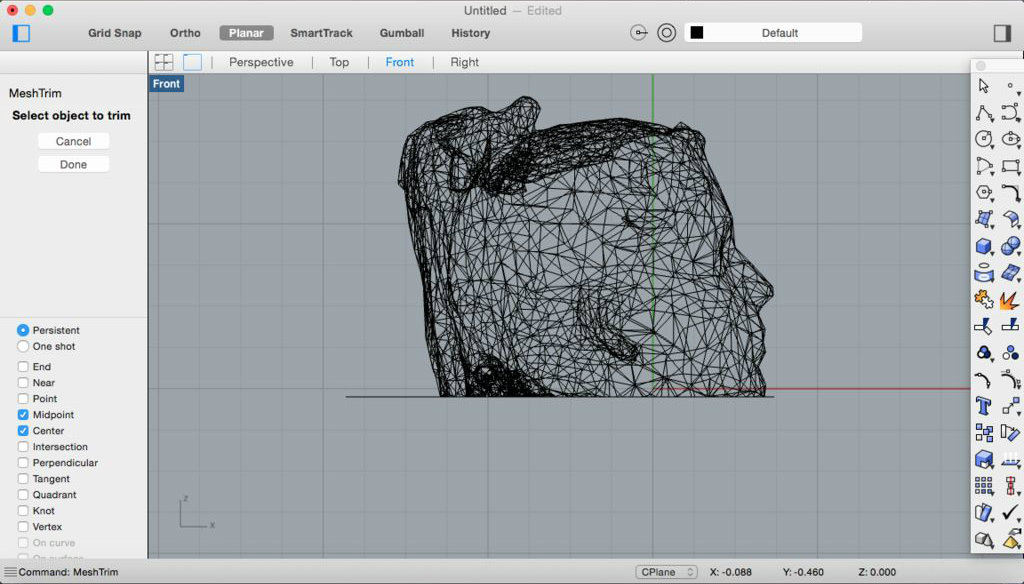Enable the End object snap
Image resolution: width=1024 pixels, height=584 pixels.
[23, 367]
